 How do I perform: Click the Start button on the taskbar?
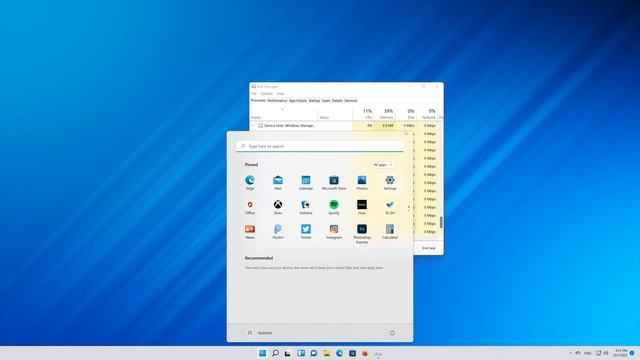pyautogui.click(x=262, y=353)
